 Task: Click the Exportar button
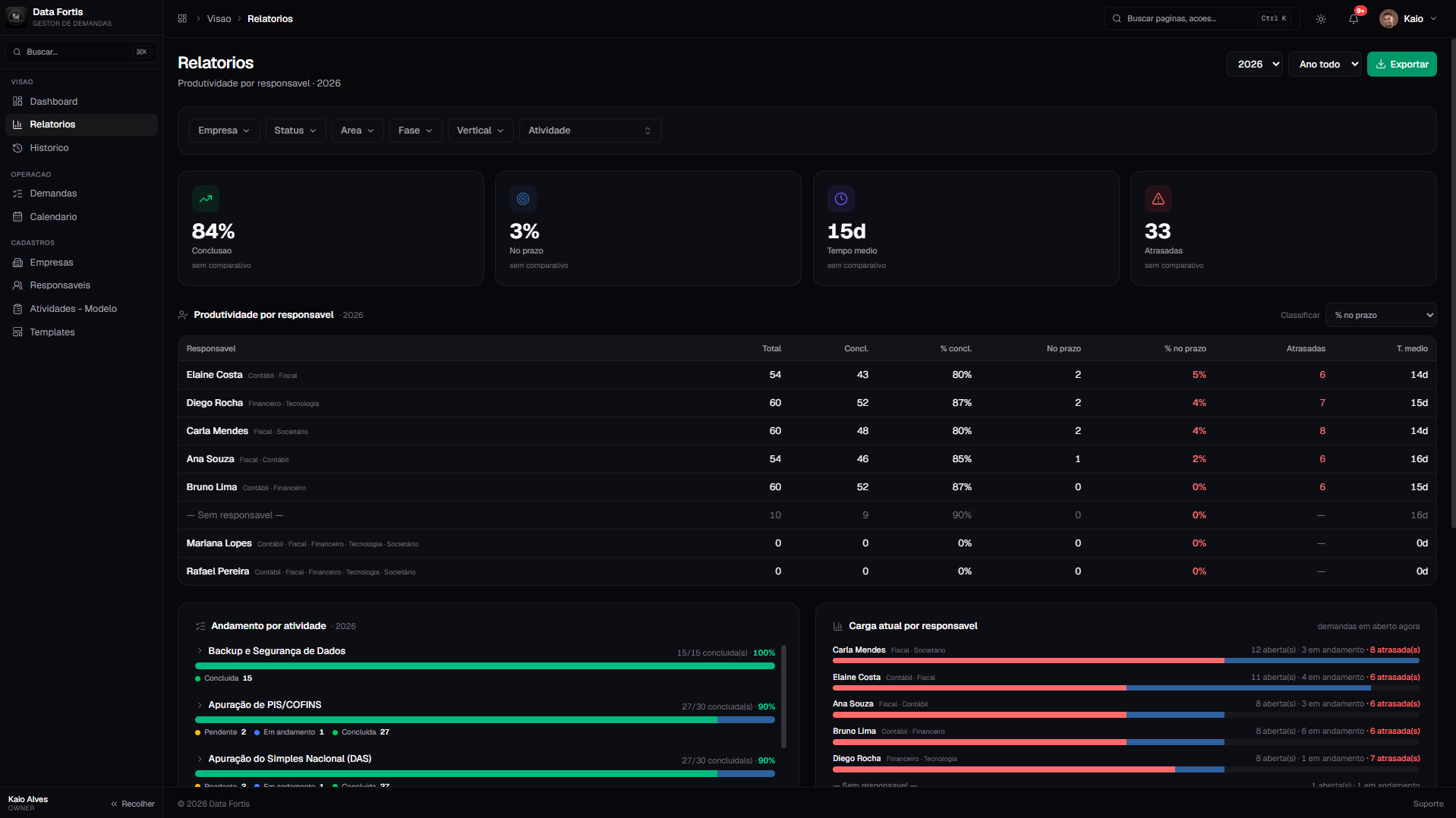tap(1401, 64)
